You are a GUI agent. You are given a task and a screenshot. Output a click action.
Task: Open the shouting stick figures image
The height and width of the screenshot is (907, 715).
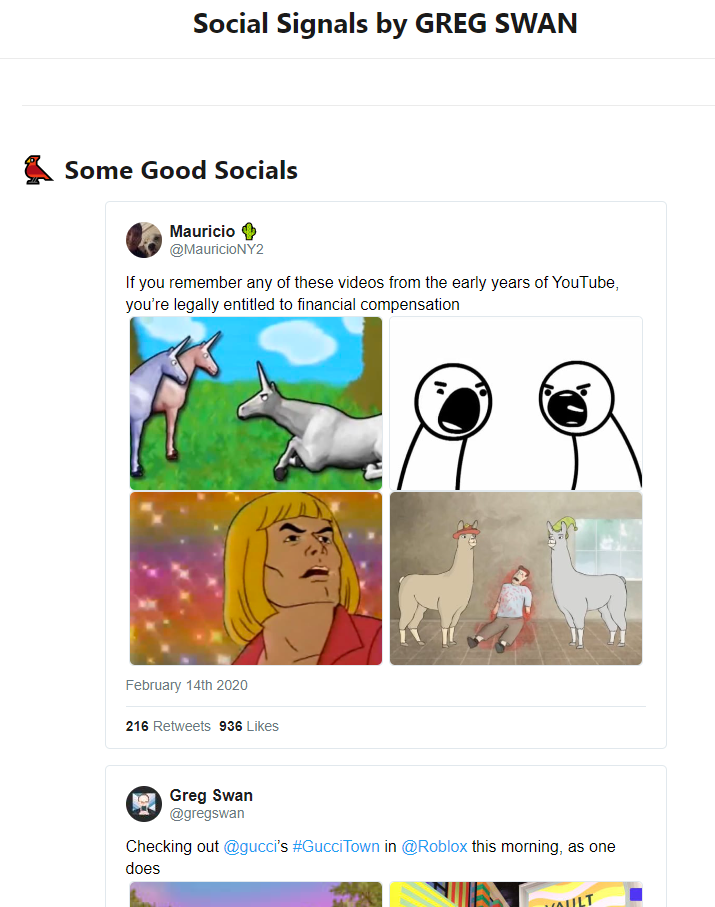coord(515,403)
